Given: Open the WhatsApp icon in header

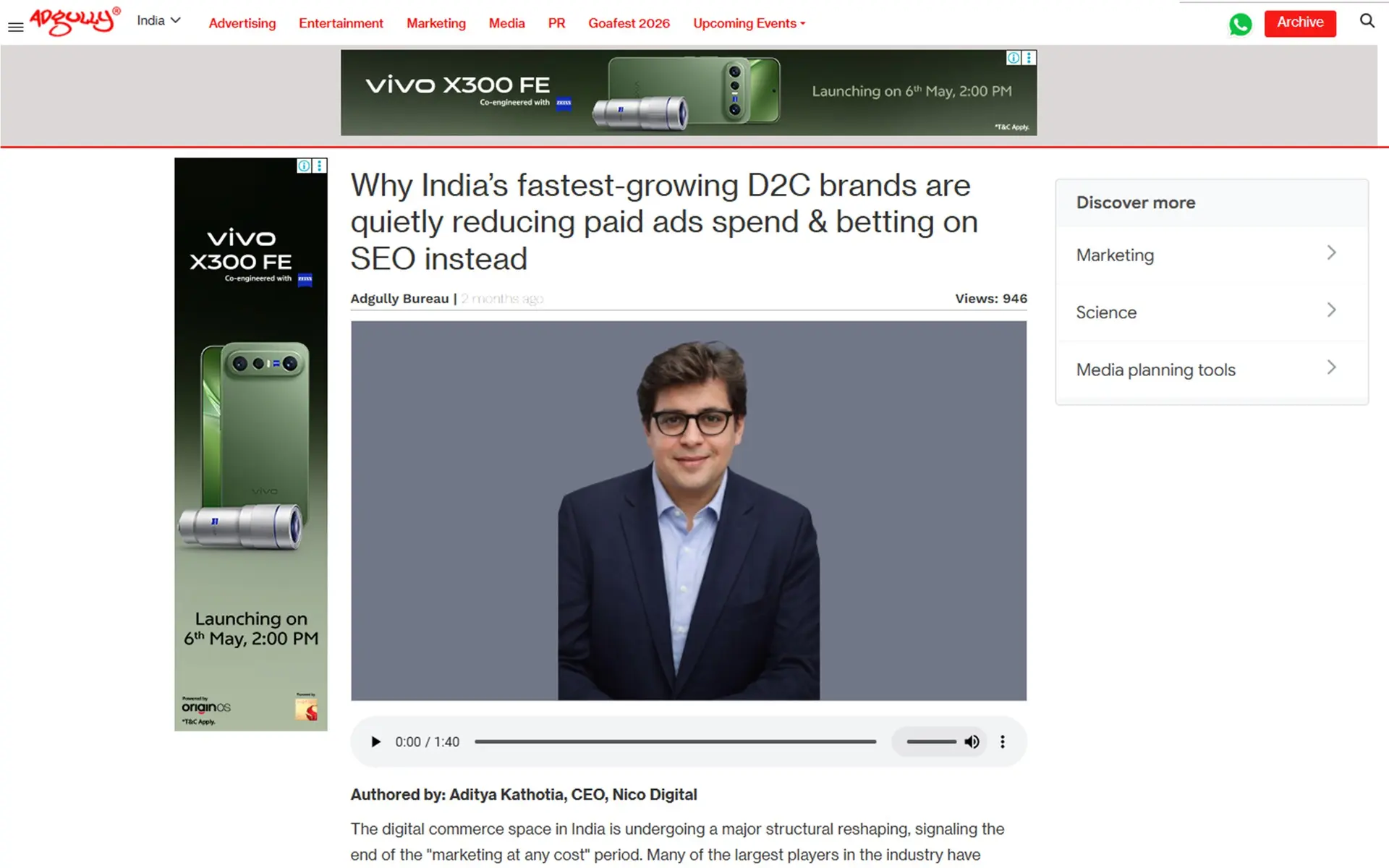Looking at the screenshot, I should click(x=1240, y=24).
